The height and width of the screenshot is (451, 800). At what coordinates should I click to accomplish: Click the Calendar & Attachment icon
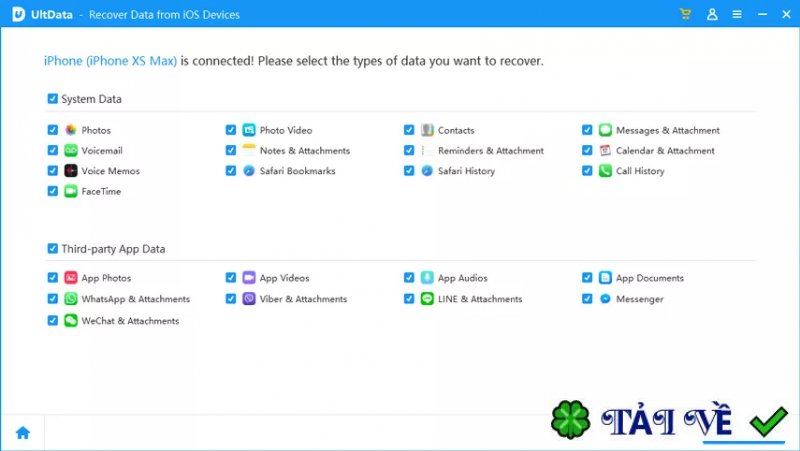click(x=605, y=151)
